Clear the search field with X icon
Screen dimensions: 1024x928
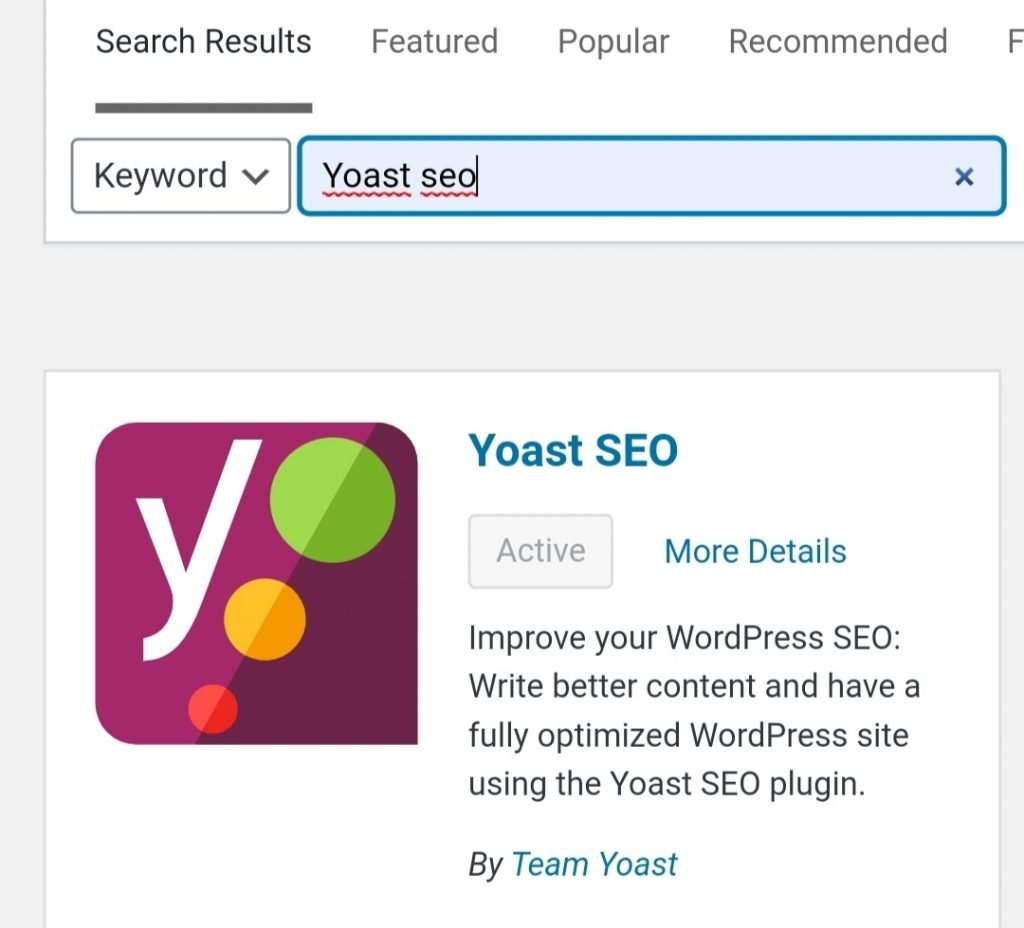pos(964,176)
